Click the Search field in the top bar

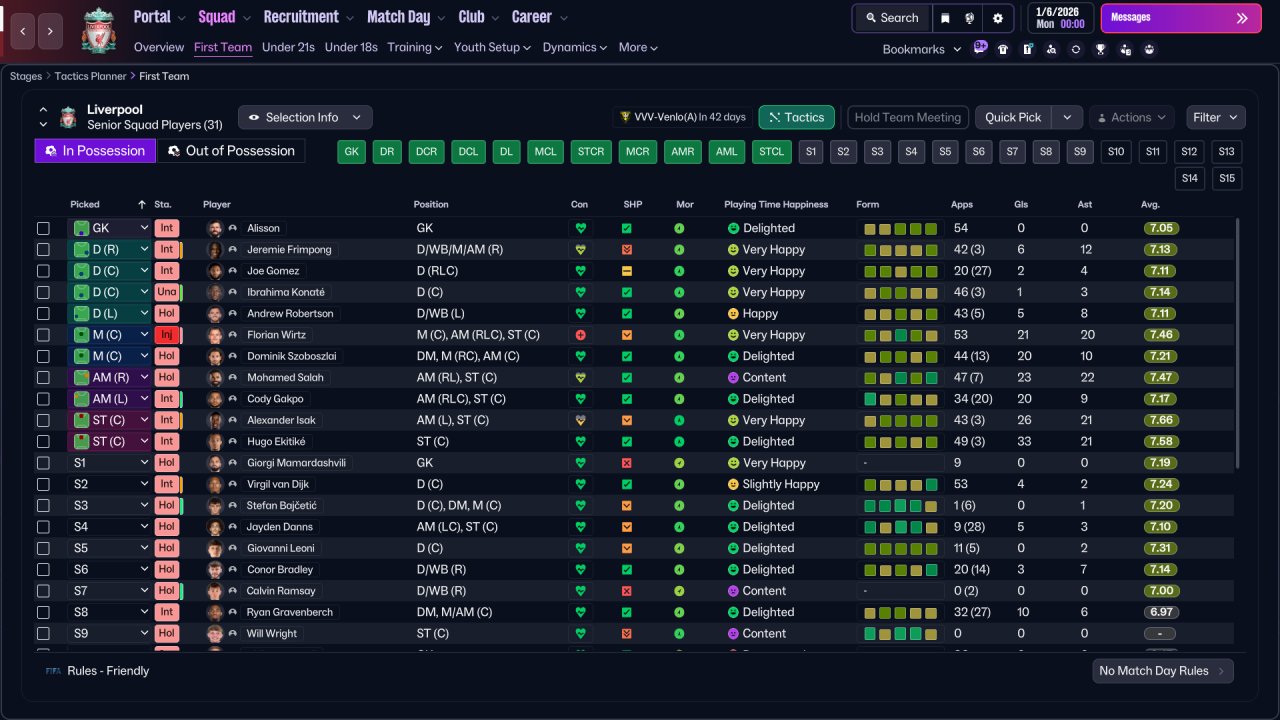892,18
